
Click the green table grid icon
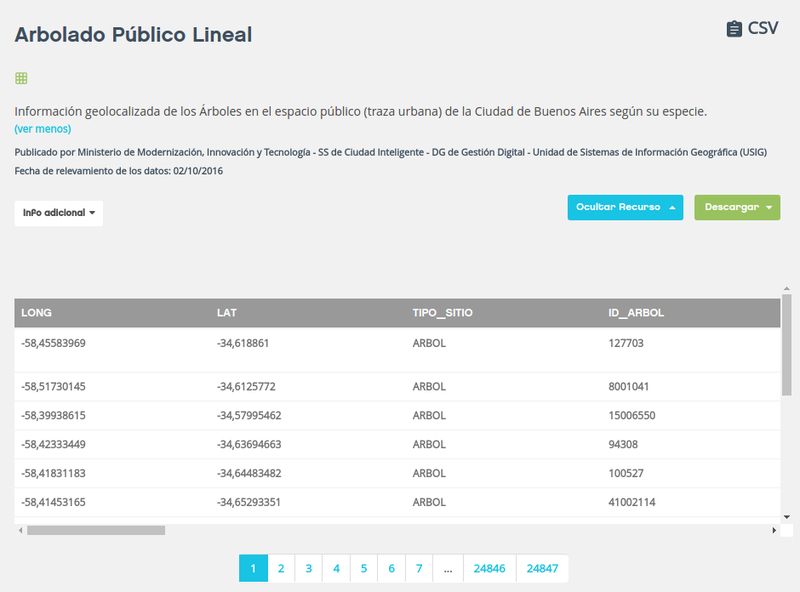click(21, 78)
